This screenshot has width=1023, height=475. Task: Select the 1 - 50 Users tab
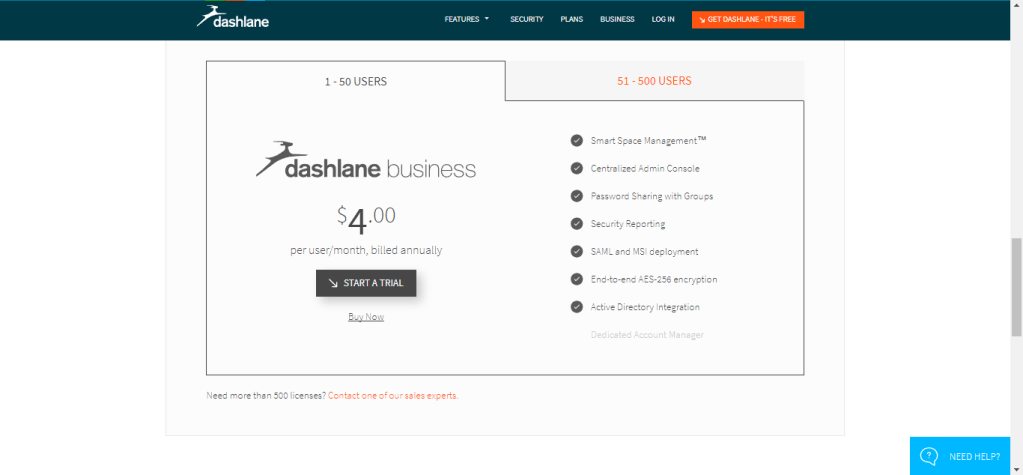click(x=356, y=82)
